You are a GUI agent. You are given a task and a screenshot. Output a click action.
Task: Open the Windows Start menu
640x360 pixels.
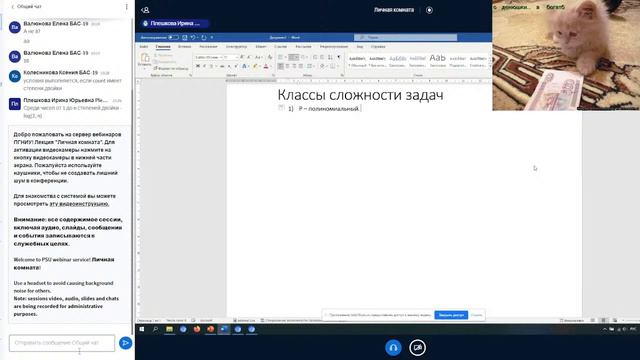(x=142, y=329)
